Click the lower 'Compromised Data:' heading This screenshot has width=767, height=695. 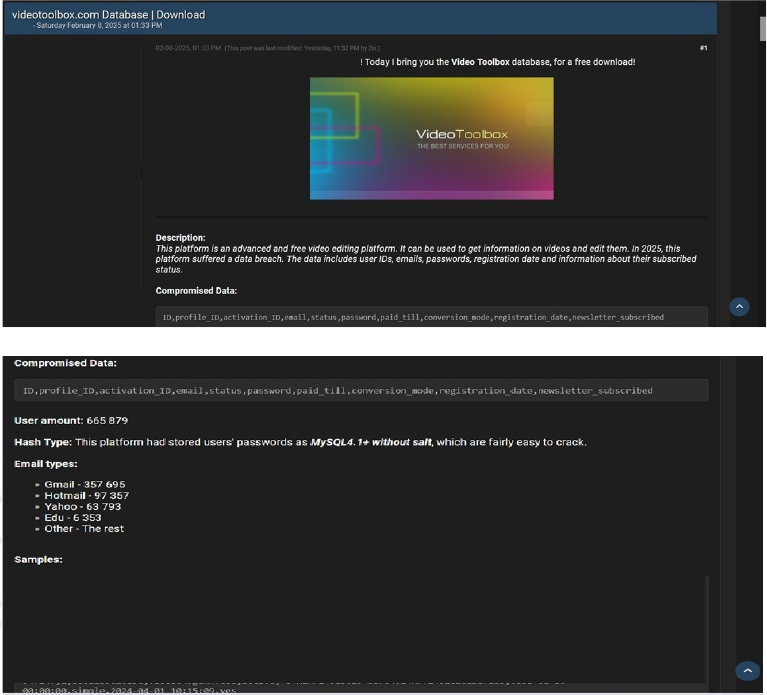click(65, 363)
